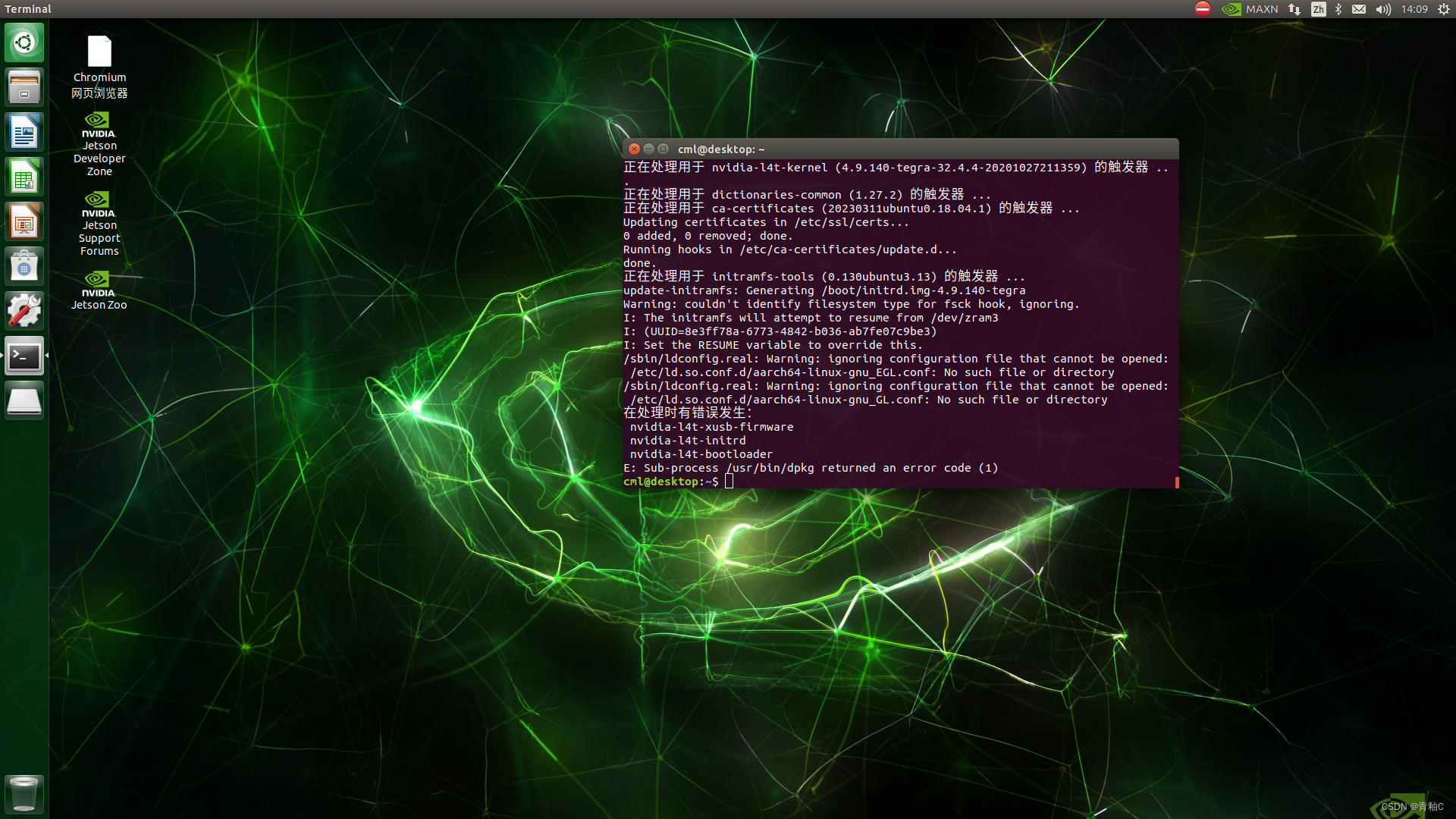Click the dpkg returned error code line
Image resolution: width=1456 pixels, height=819 pixels.
[811, 468]
